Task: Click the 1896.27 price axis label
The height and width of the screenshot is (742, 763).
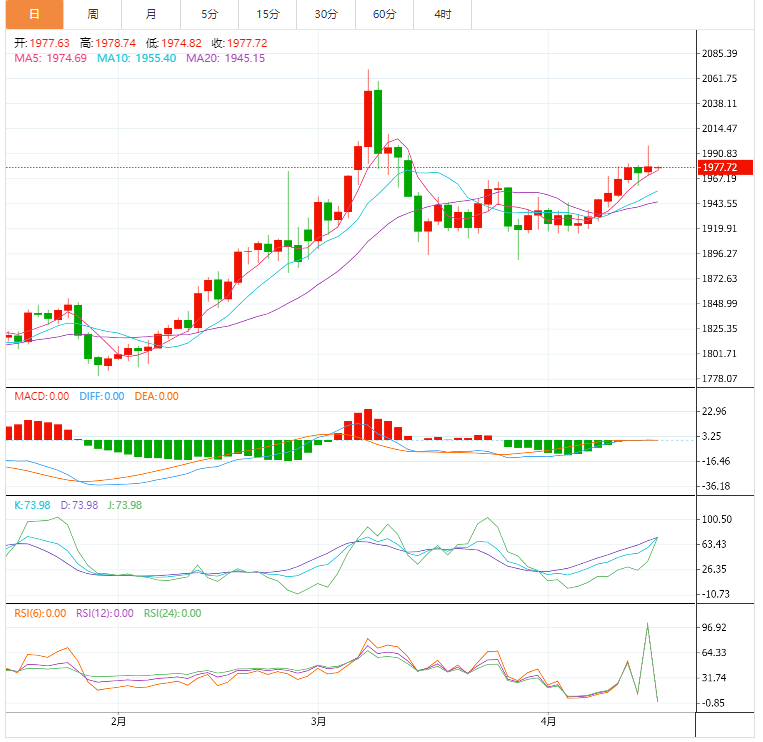Action: 719,253
